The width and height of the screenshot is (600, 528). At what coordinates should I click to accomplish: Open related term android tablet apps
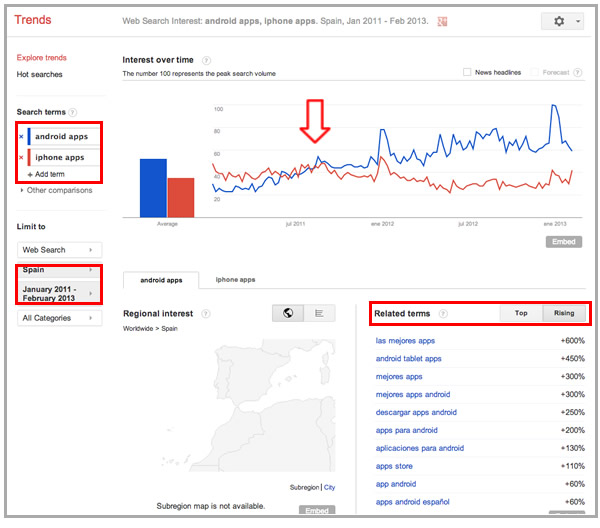[408, 359]
